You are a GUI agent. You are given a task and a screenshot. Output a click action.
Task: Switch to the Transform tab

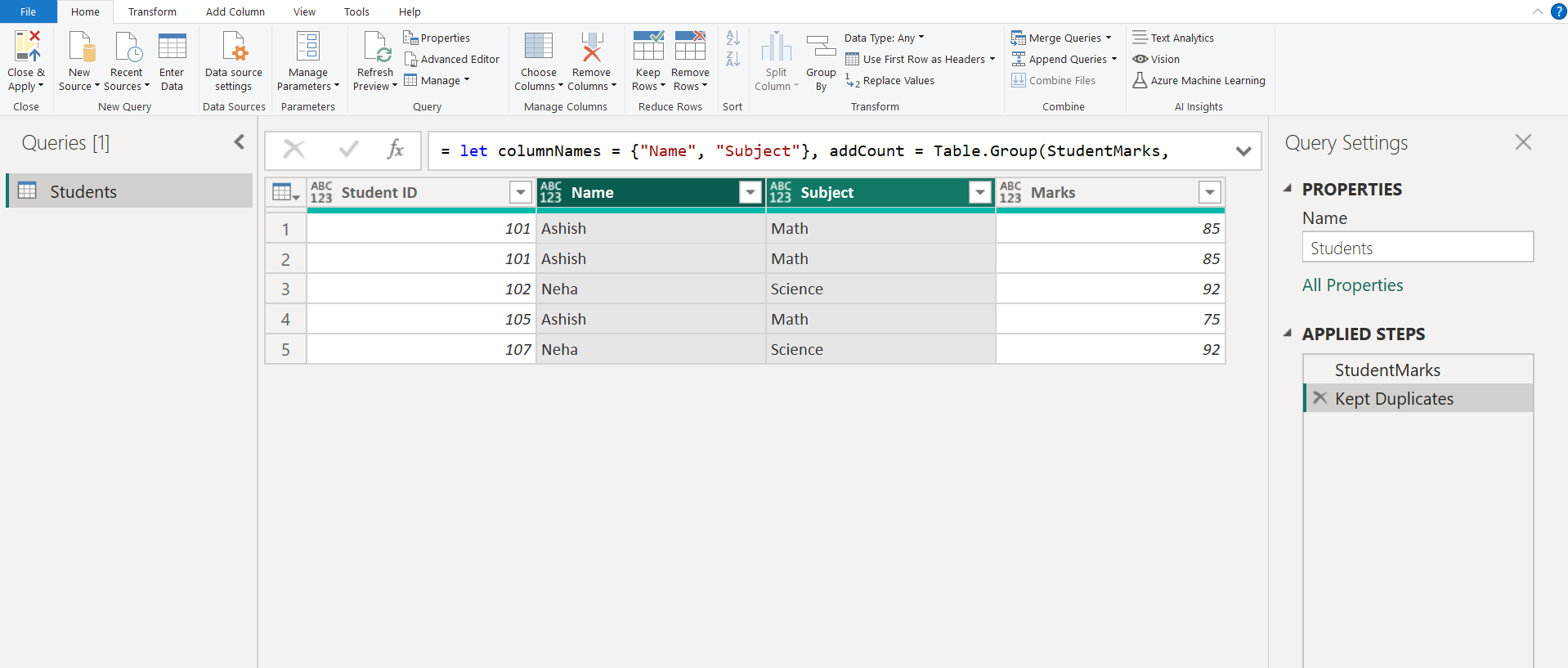[152, 11]
